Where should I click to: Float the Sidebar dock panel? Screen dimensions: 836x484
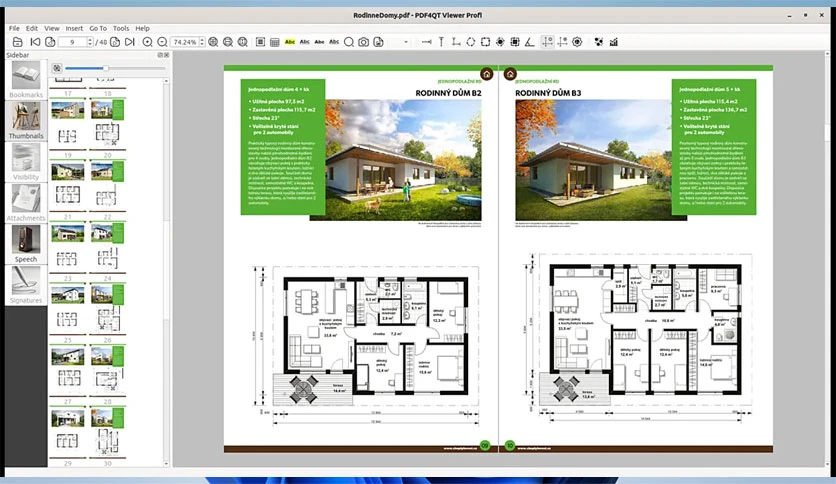pos(160,55)
